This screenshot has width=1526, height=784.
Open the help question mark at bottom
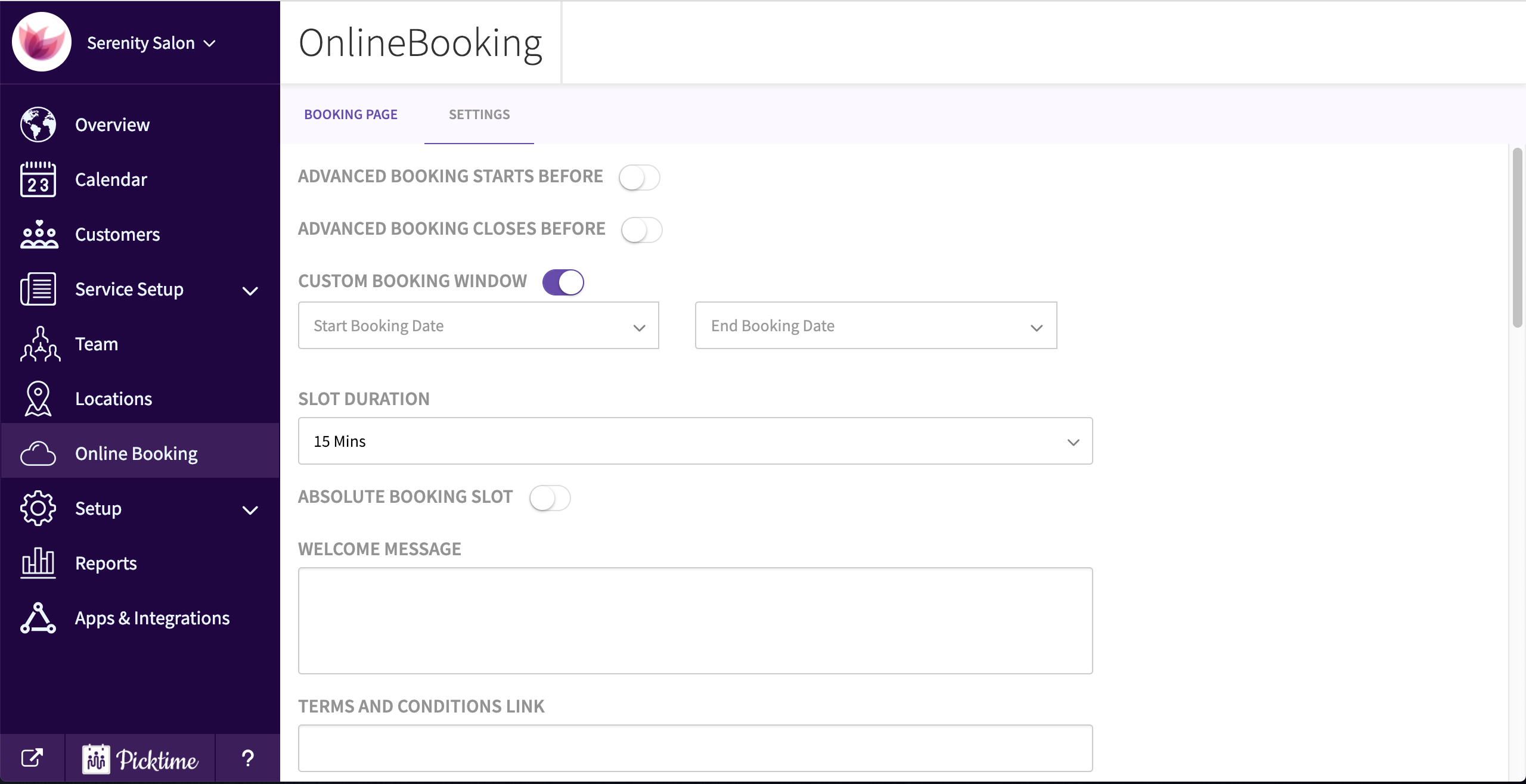coord(247,758)
